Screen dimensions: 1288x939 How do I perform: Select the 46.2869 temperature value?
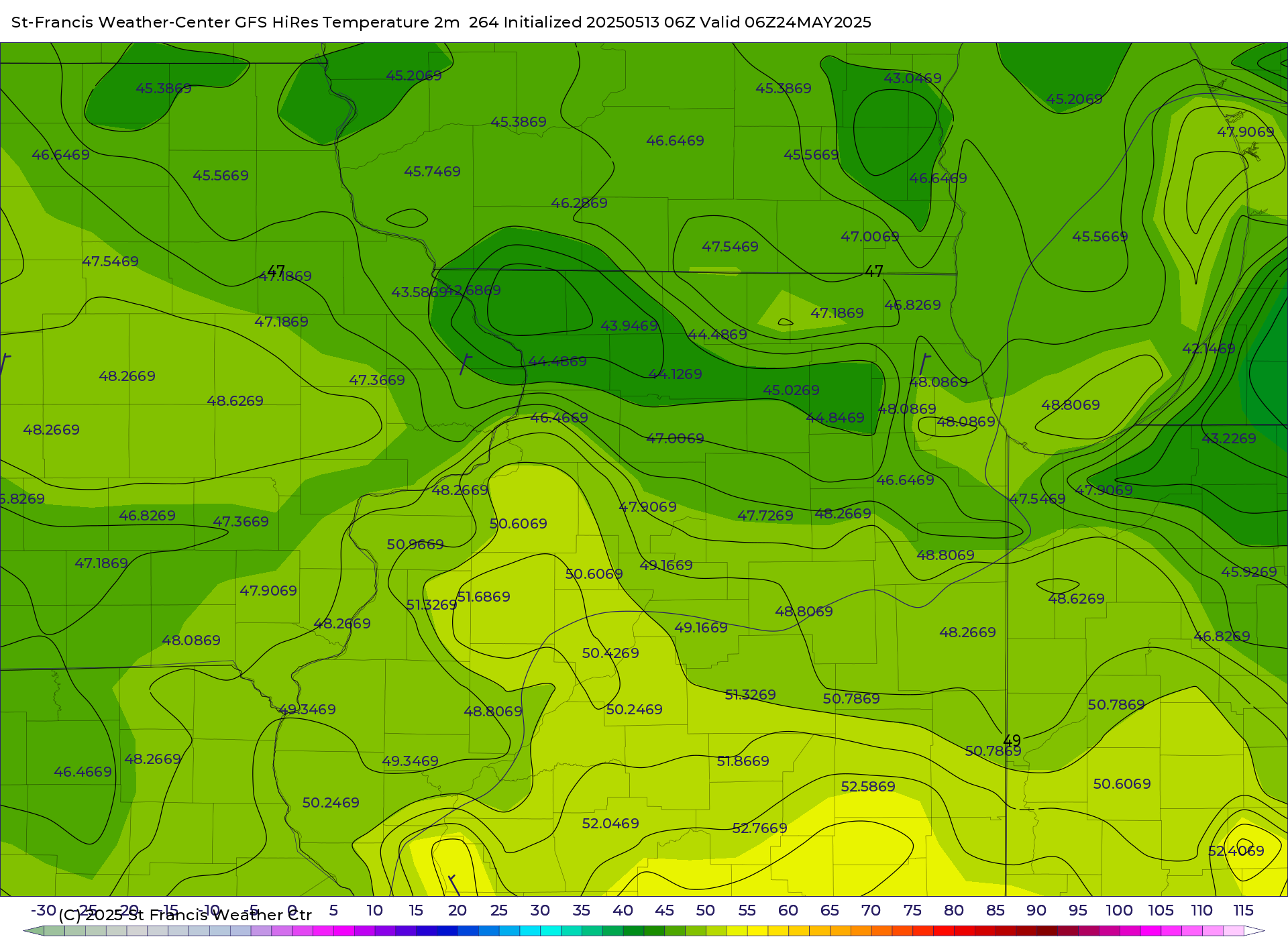tap(579, 203)
